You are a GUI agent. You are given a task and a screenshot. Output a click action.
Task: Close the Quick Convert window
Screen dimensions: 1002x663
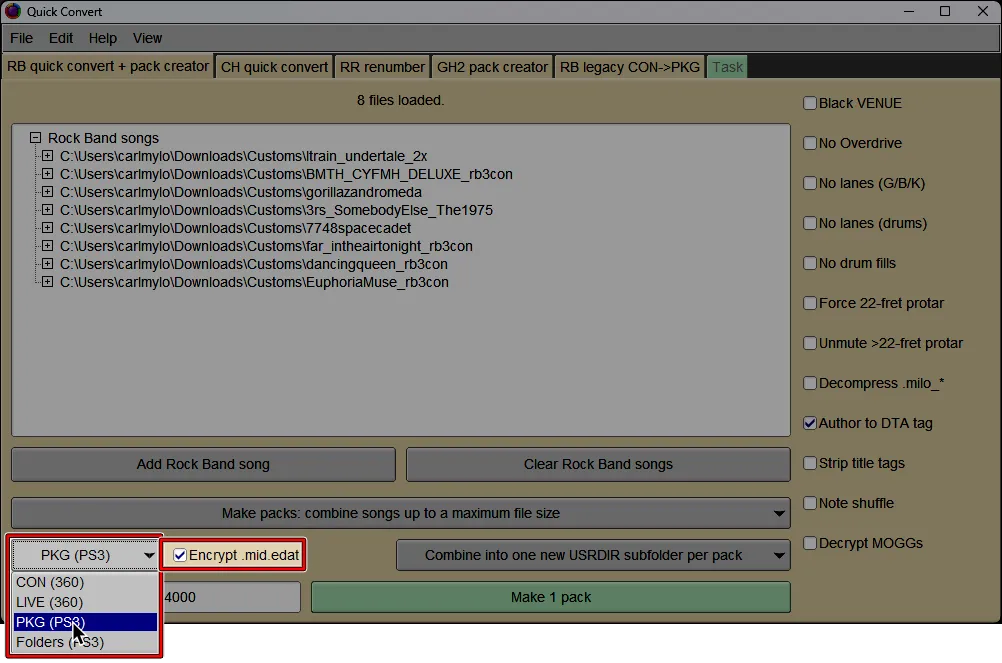point(983,11)
